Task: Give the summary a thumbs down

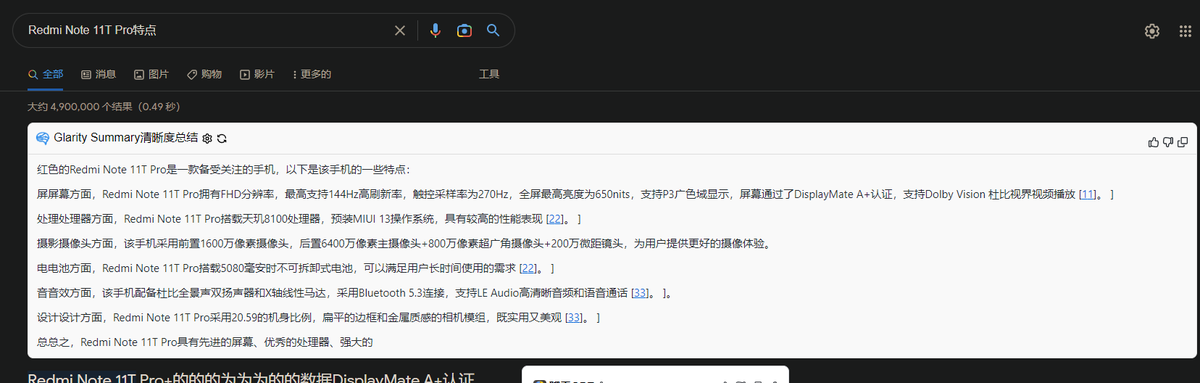Action: click(1168, 143)
